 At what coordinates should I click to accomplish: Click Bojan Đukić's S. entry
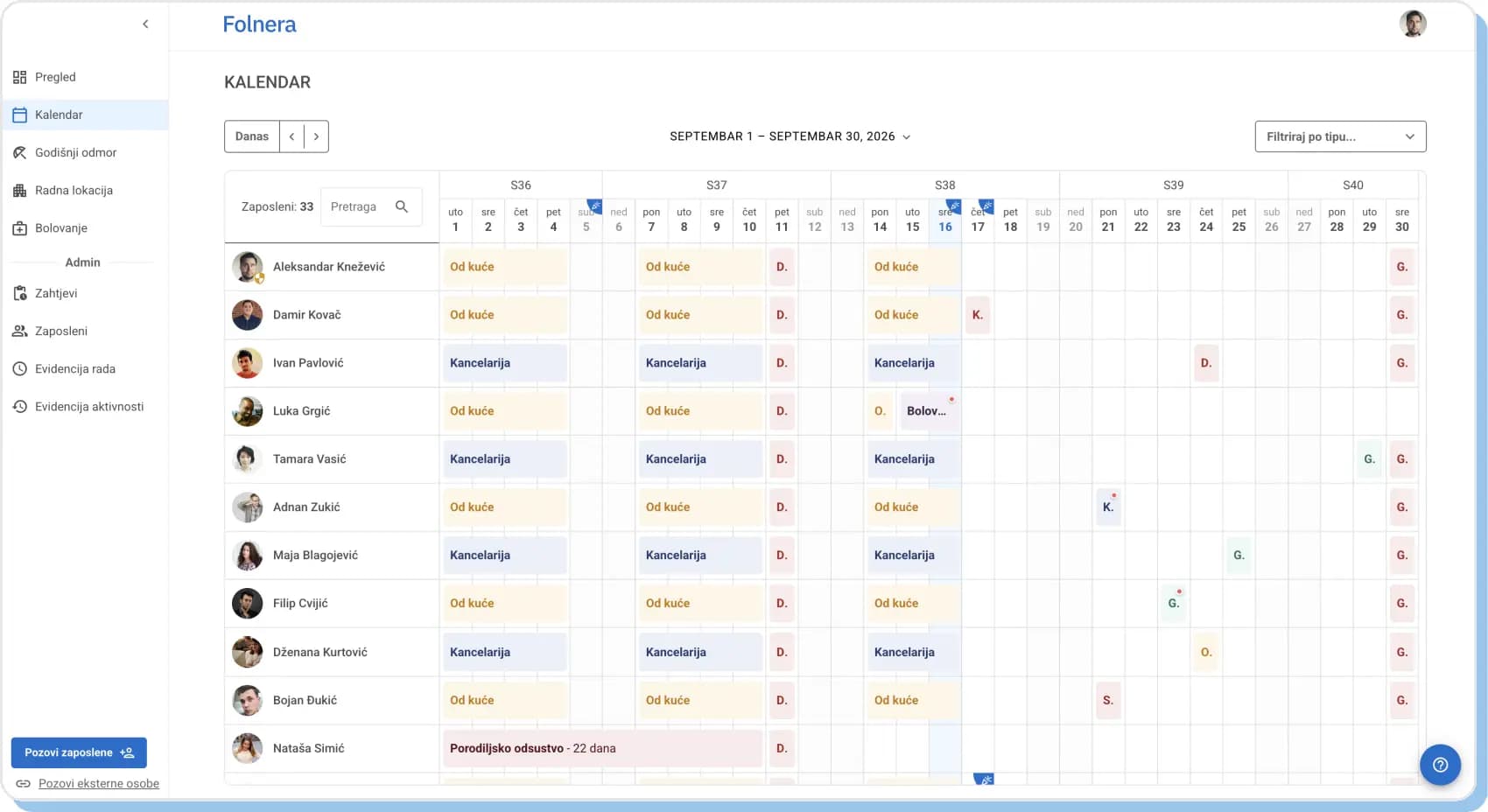coord(1108,700)
